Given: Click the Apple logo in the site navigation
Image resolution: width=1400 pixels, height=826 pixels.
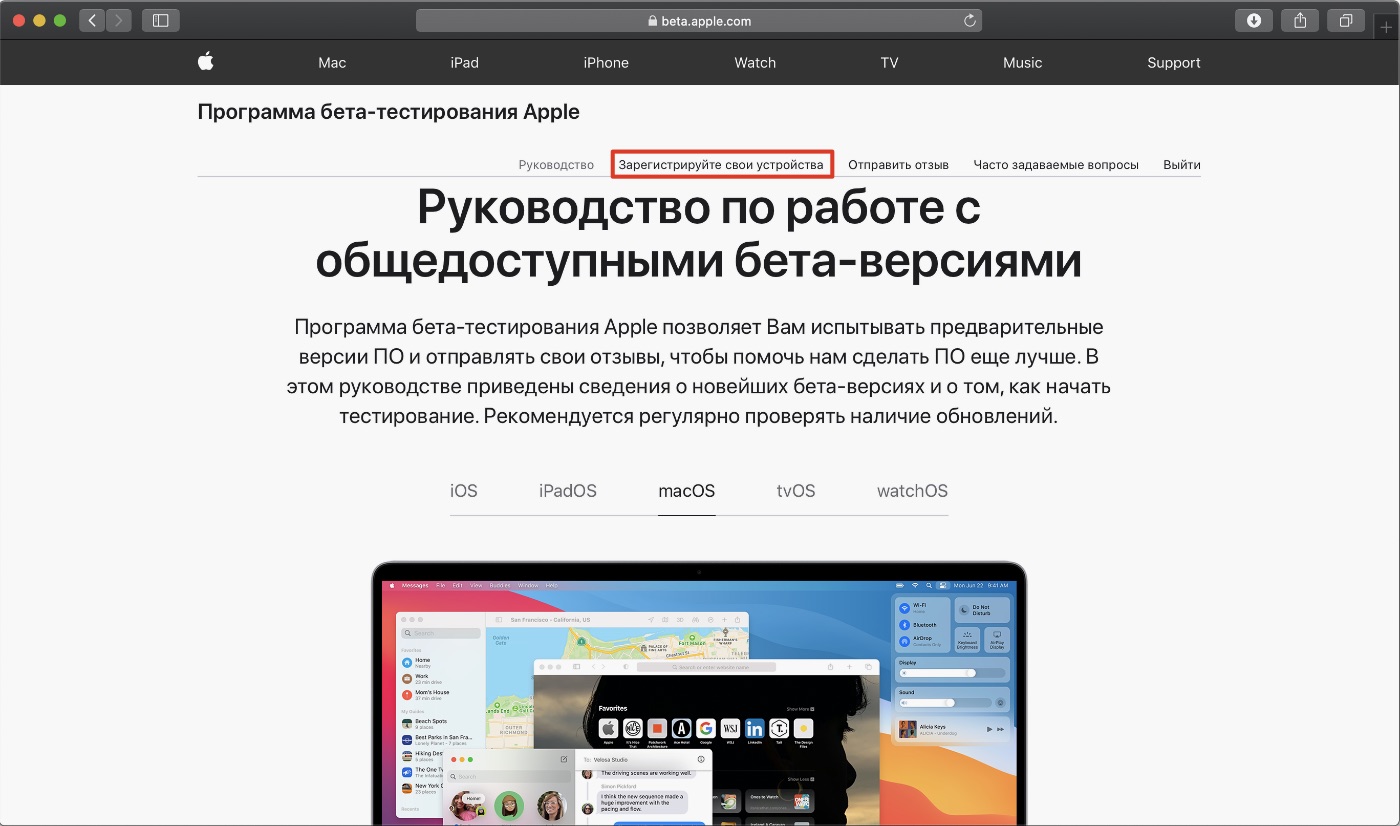Looking at the screenshot, I should point(206,62).
